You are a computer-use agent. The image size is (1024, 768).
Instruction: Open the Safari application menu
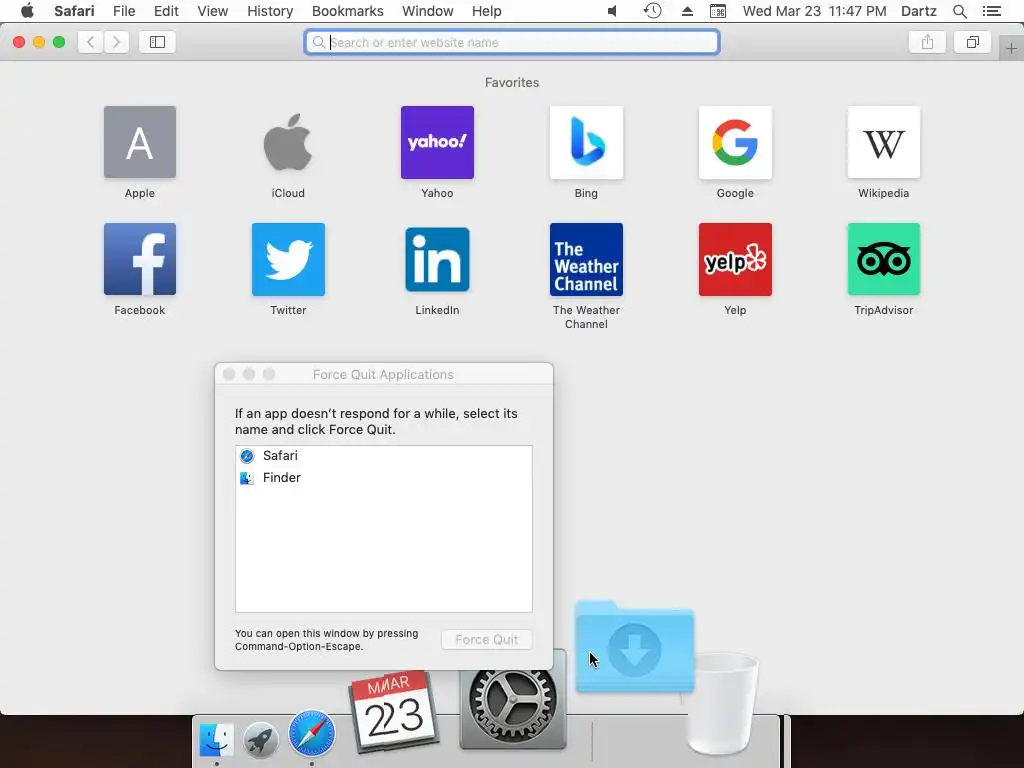point(74,11)
